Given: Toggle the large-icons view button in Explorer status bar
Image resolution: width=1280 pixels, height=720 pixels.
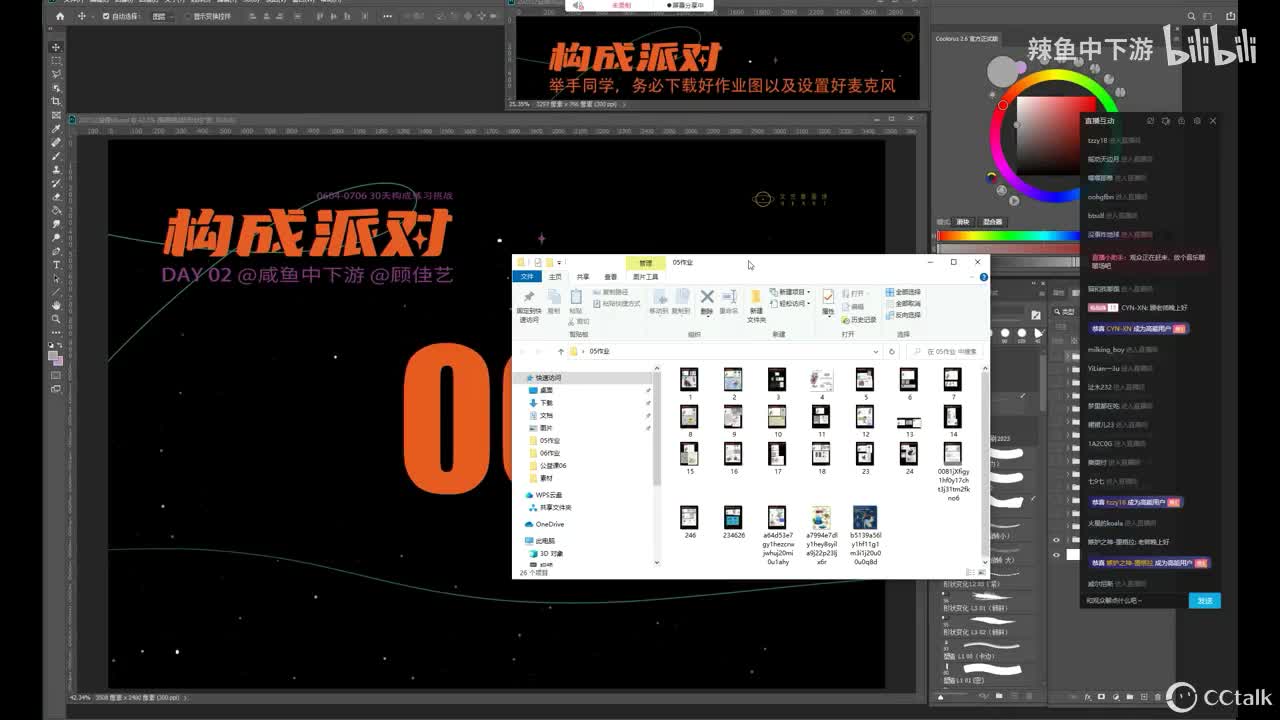Looking at the screenshot, I should (x=981, y=573).
